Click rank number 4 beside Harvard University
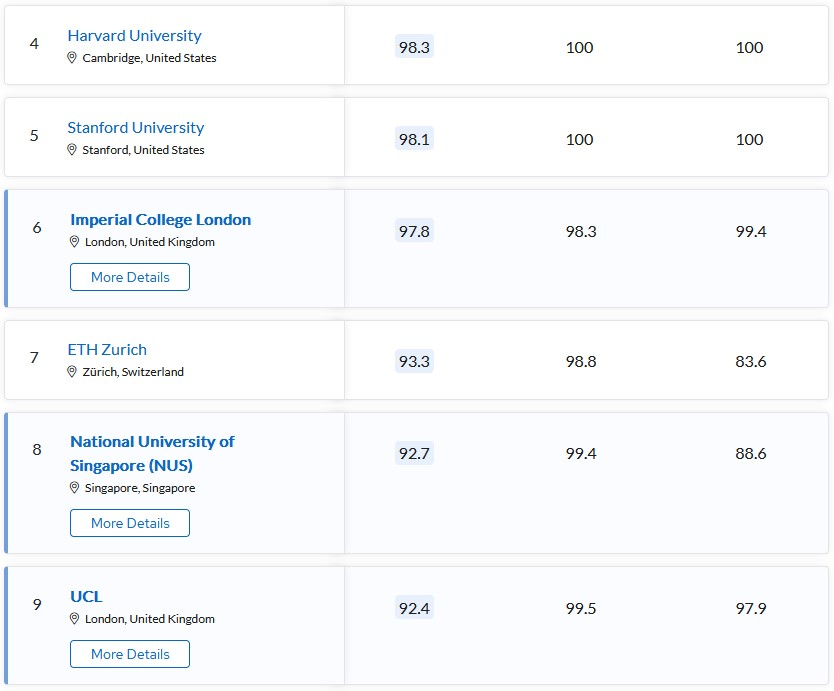The height and width of the screenshot is (691, 834). tap(34, 43)
